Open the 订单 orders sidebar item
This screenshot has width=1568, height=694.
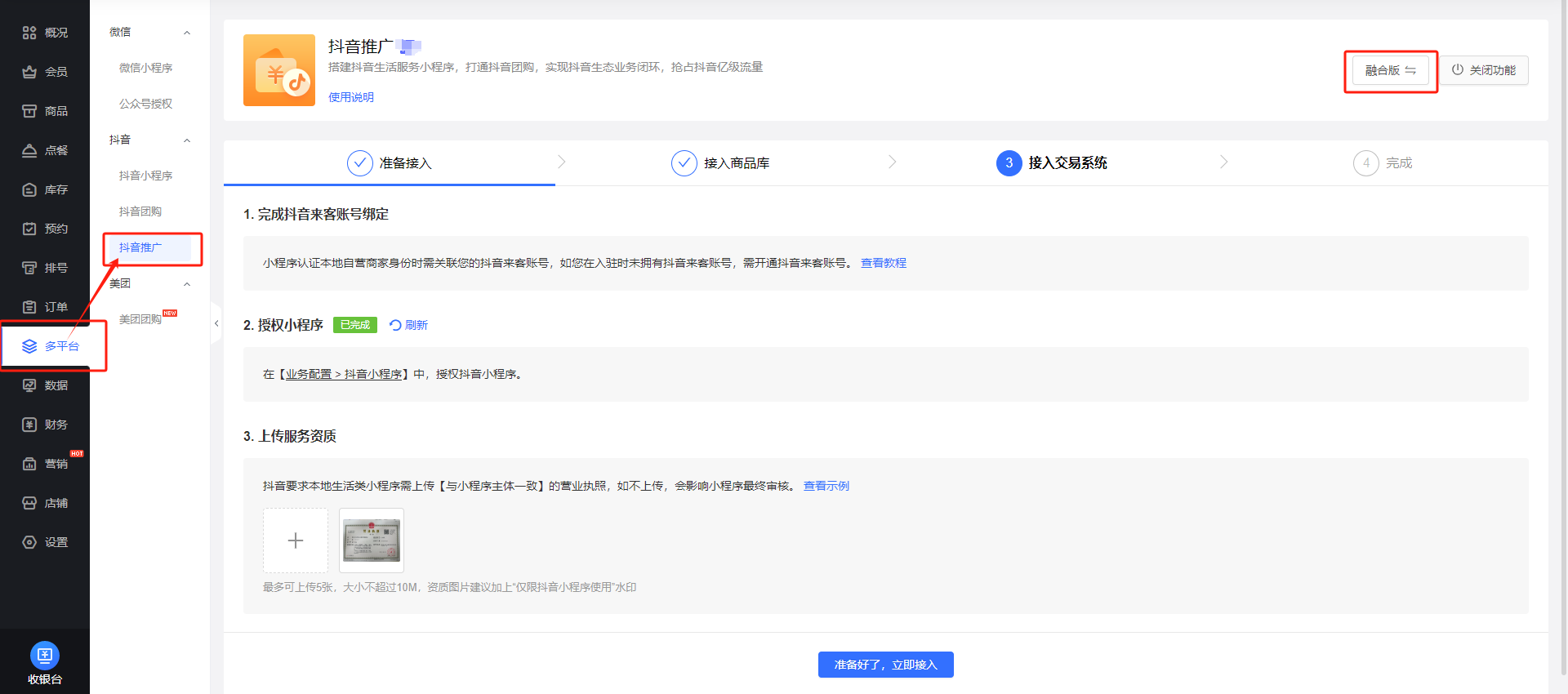[45, 307]
